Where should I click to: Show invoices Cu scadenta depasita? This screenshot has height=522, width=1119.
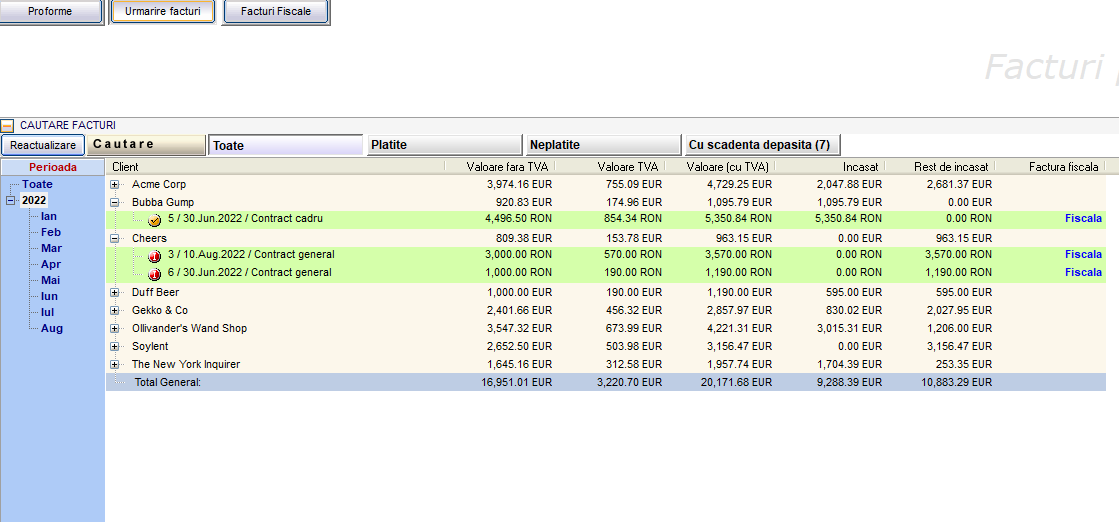pyautogui.click(x=761, y=145)
